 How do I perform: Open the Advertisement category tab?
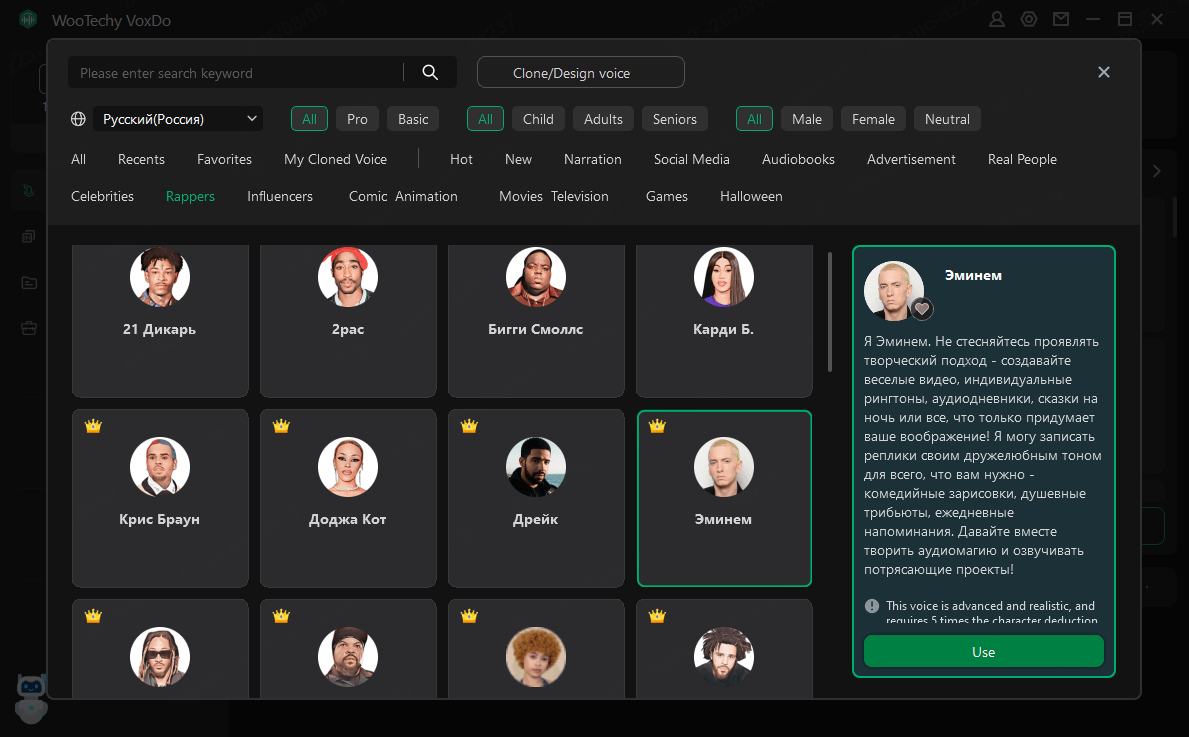coord(911,159)
